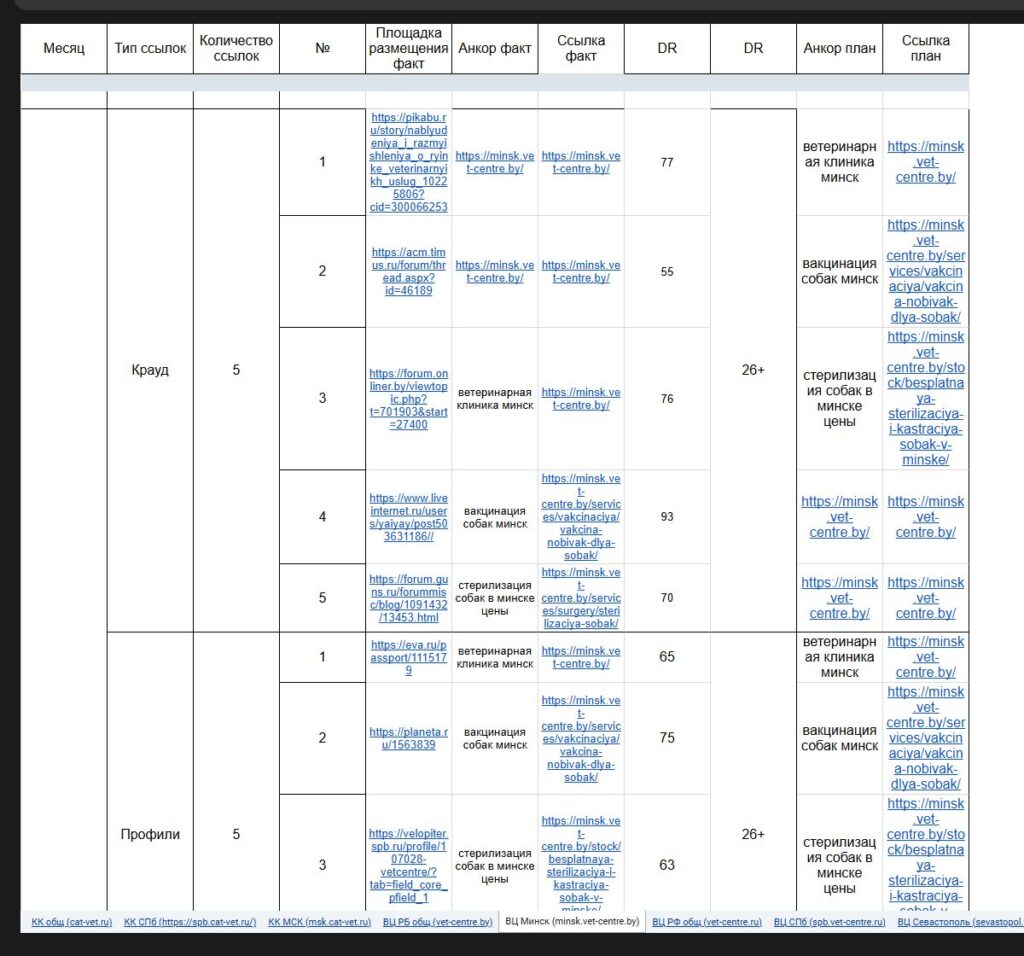
Task: Open the planeta.ru/1563839 link
Action: pyautogui.click(x=409, y=739)
